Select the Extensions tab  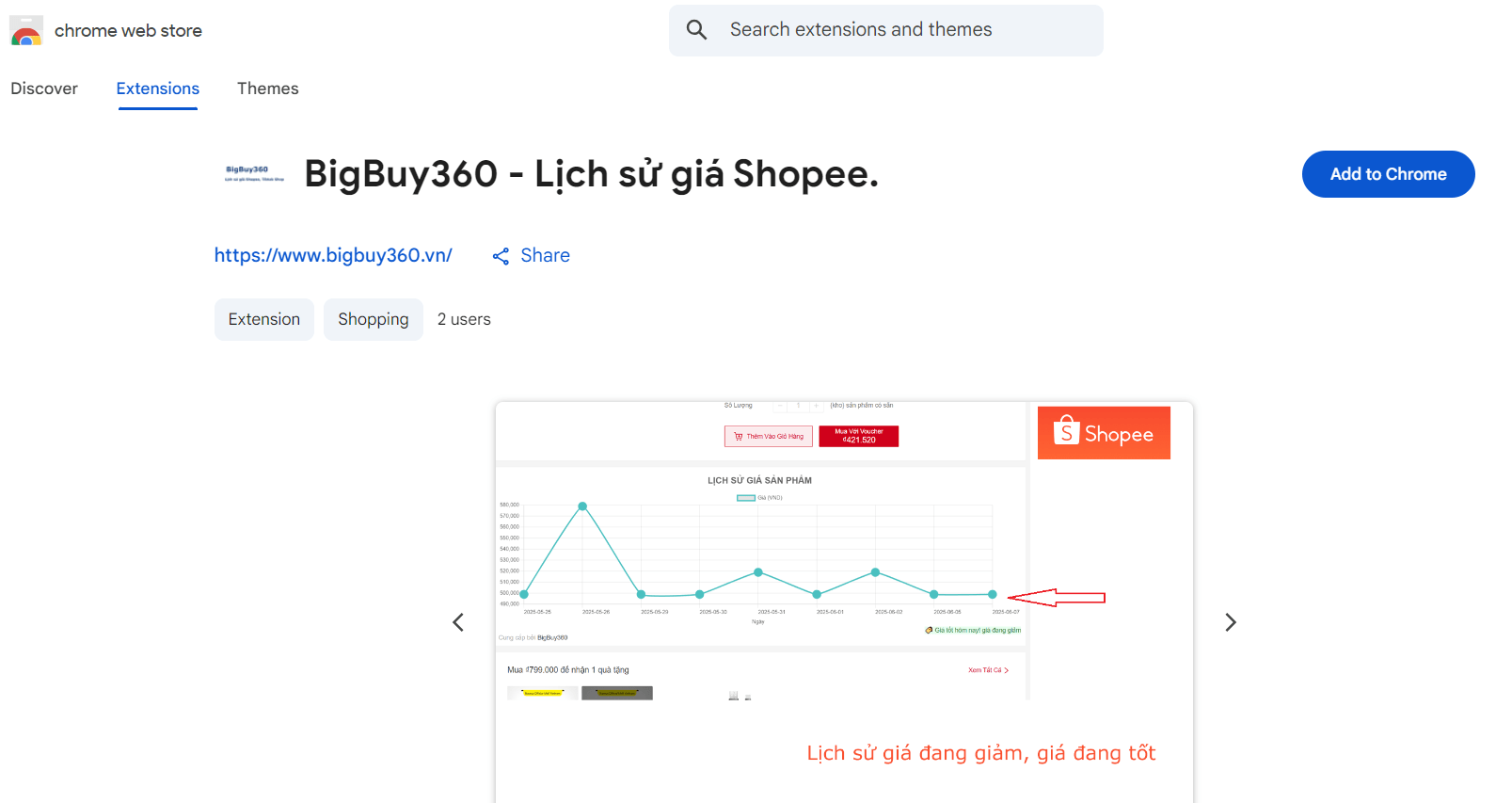point(158,88)
